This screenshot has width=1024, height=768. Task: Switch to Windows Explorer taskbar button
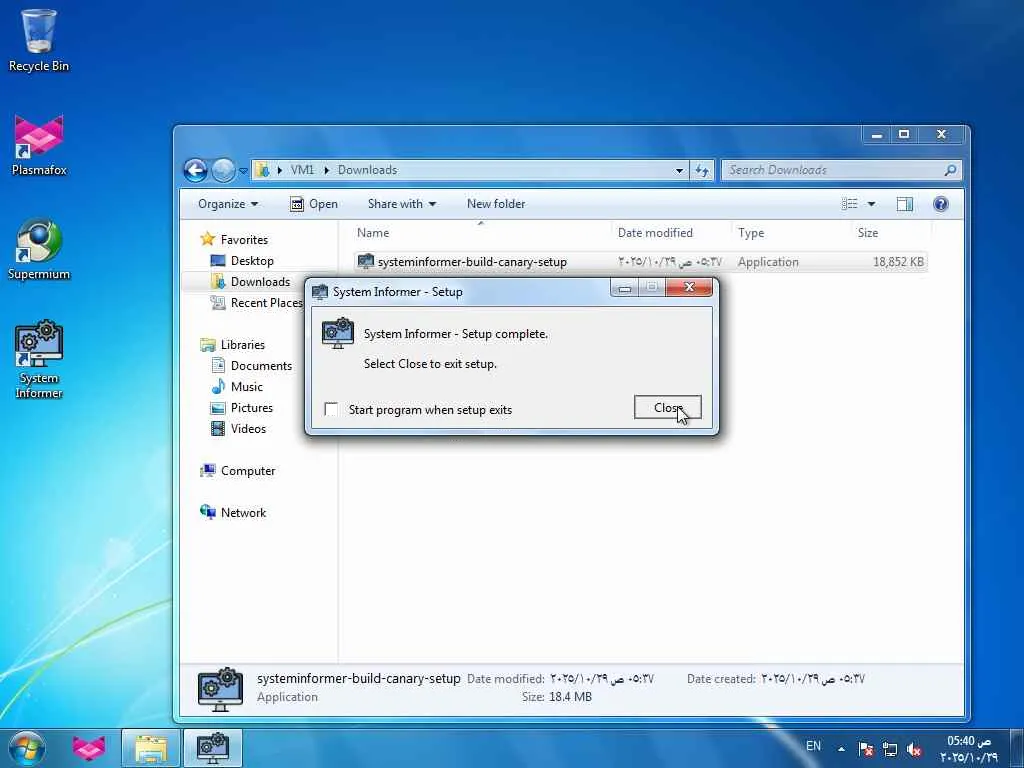(x=151, y=748)
